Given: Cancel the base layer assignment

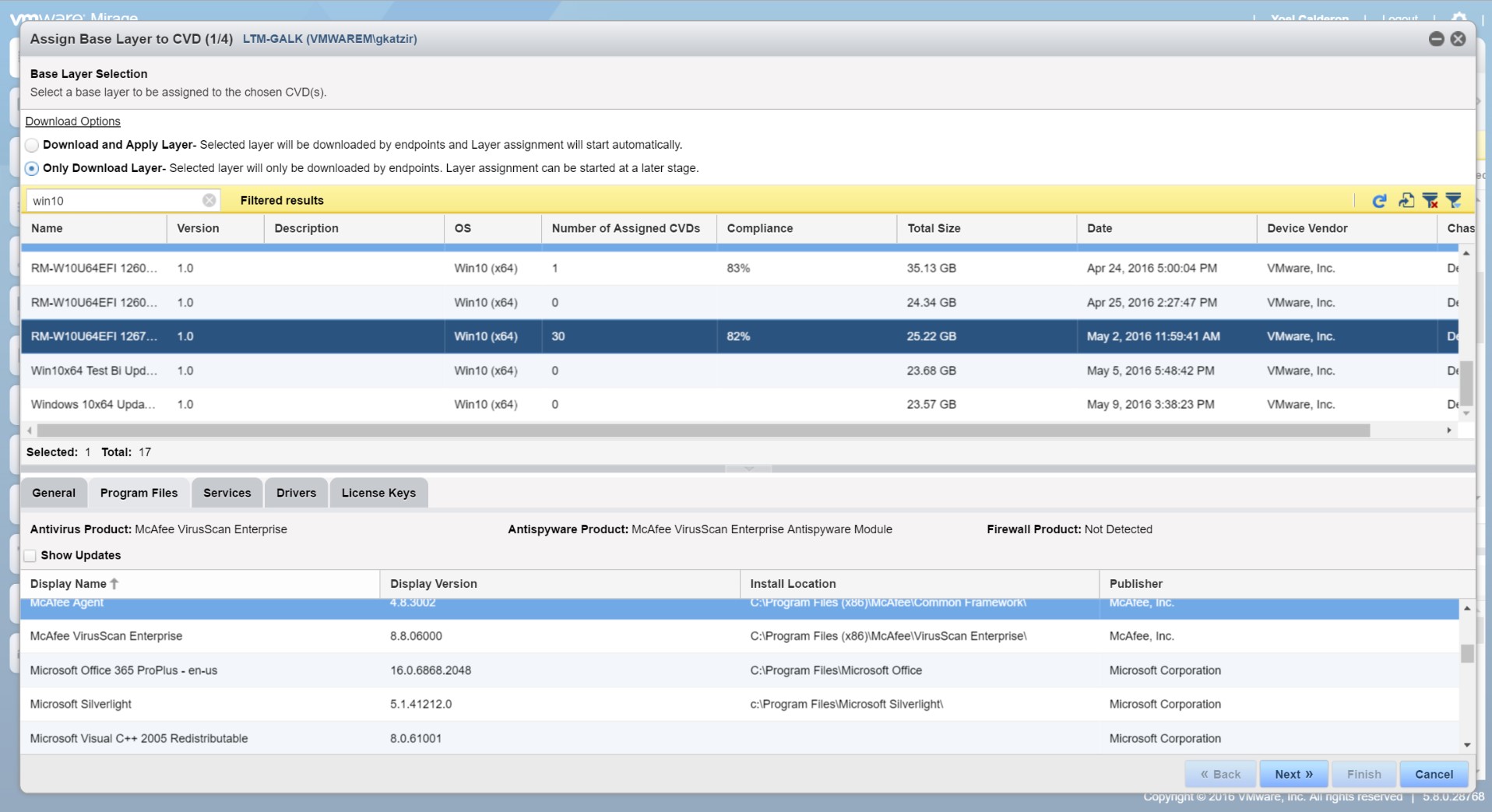Looking at the screenshot, I should click(1434, 774).
